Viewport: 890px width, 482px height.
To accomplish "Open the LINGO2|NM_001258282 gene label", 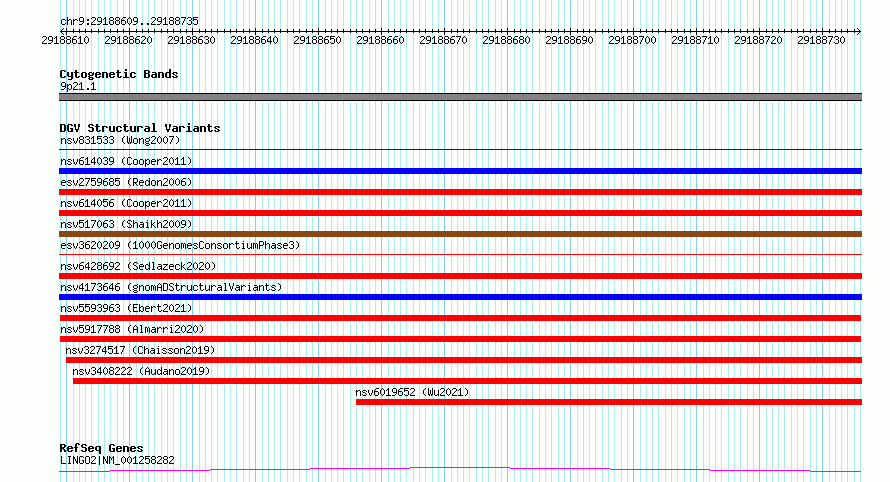I will pos(117,460).
